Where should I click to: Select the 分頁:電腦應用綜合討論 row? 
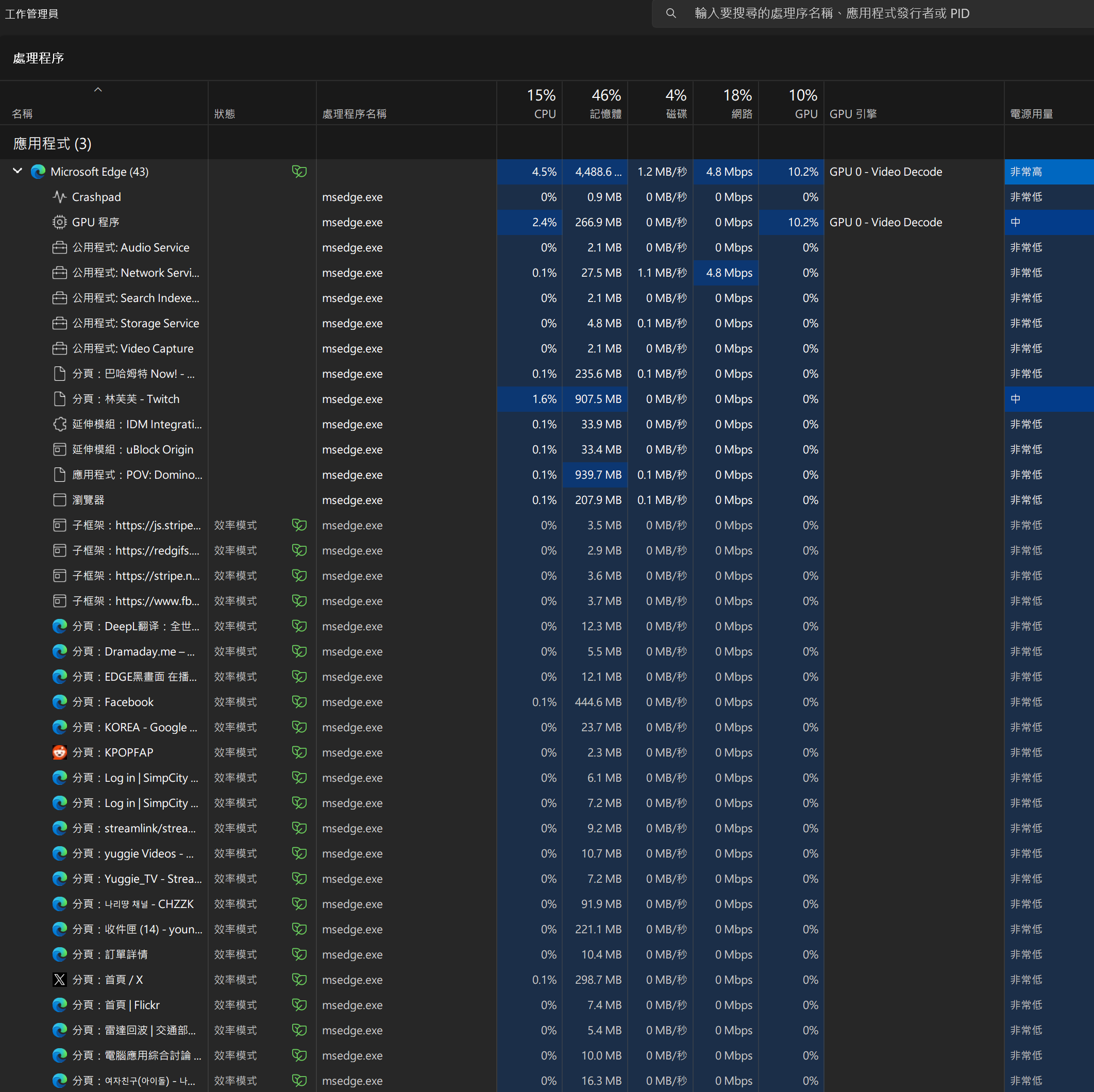pyautogui.click(x=547, y=1056)
